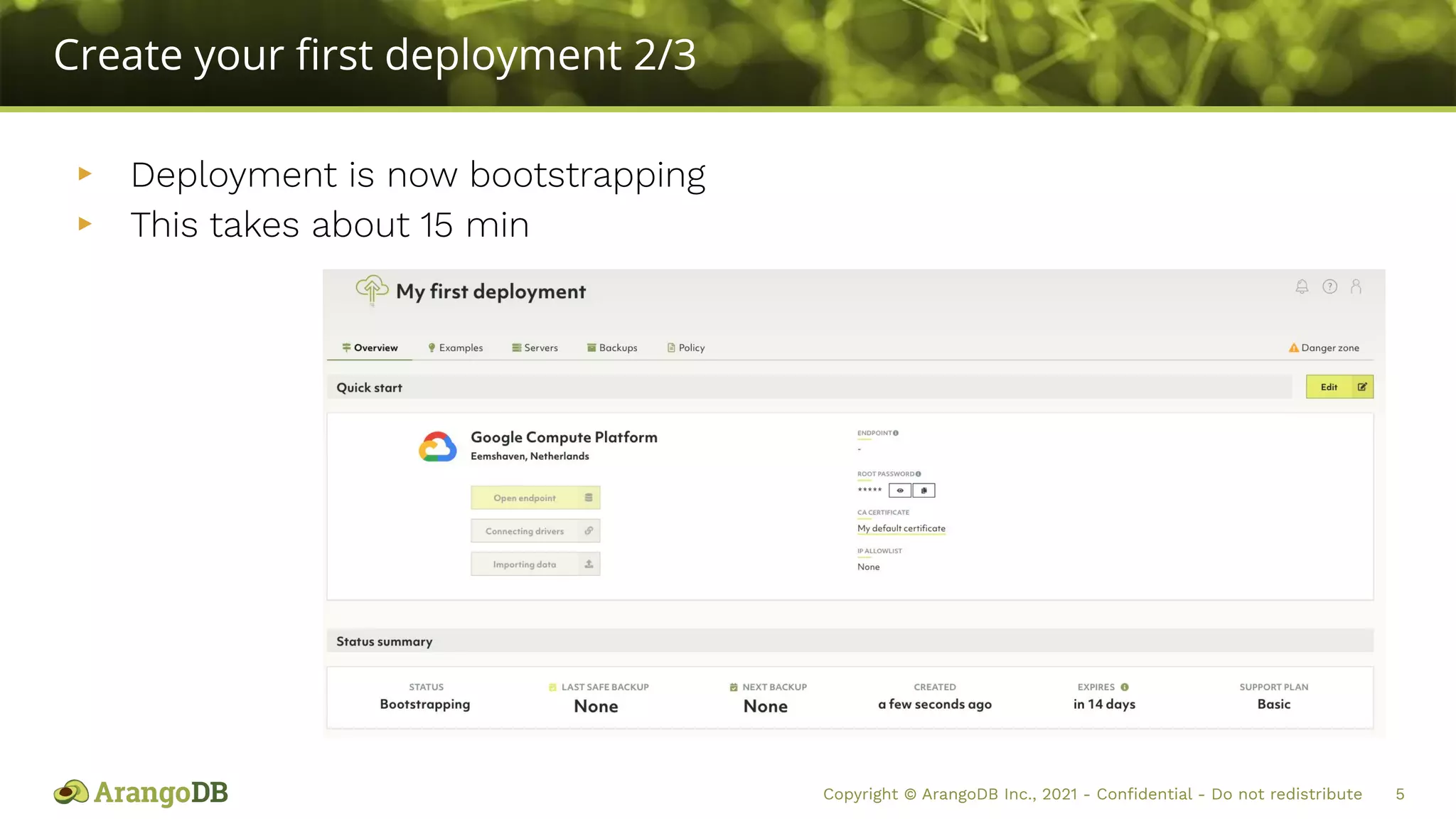Screen dimensions: 1456x819
Task: Click the My first deployment title
Action: [491, 291]
